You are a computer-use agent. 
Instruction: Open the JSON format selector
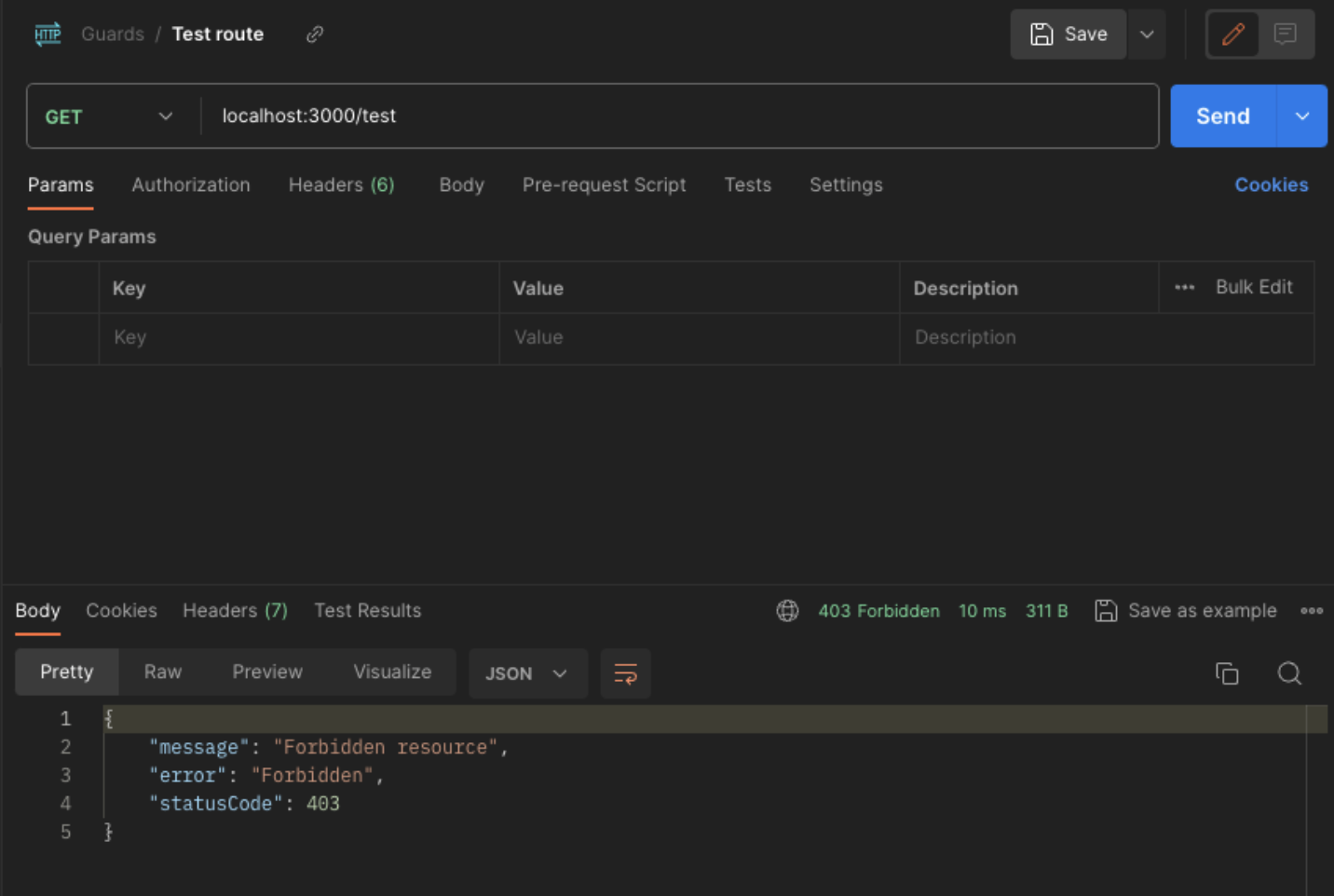[527, 673]
